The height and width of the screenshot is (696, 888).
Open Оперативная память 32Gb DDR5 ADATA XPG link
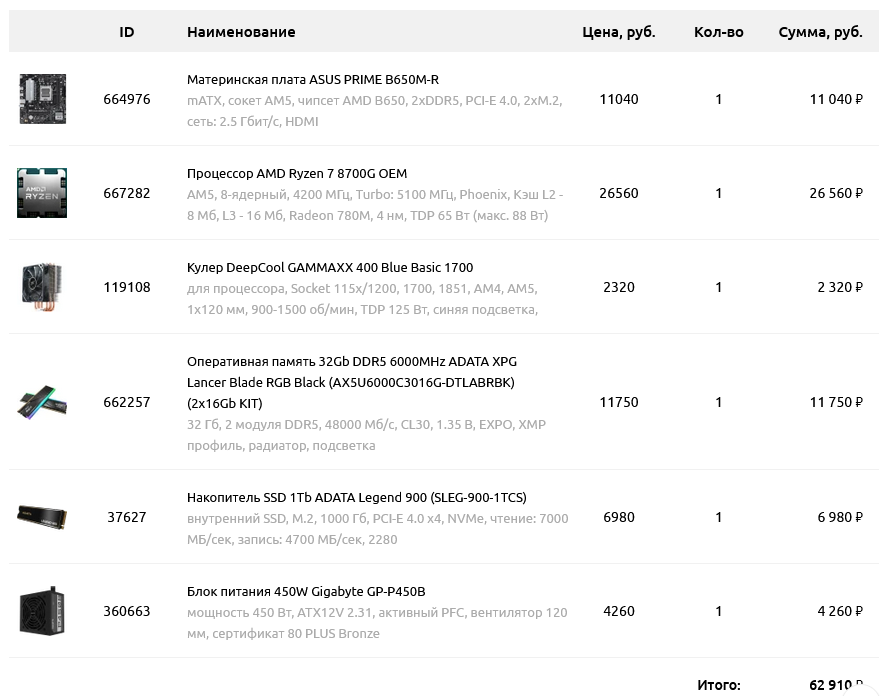(352, 382)
